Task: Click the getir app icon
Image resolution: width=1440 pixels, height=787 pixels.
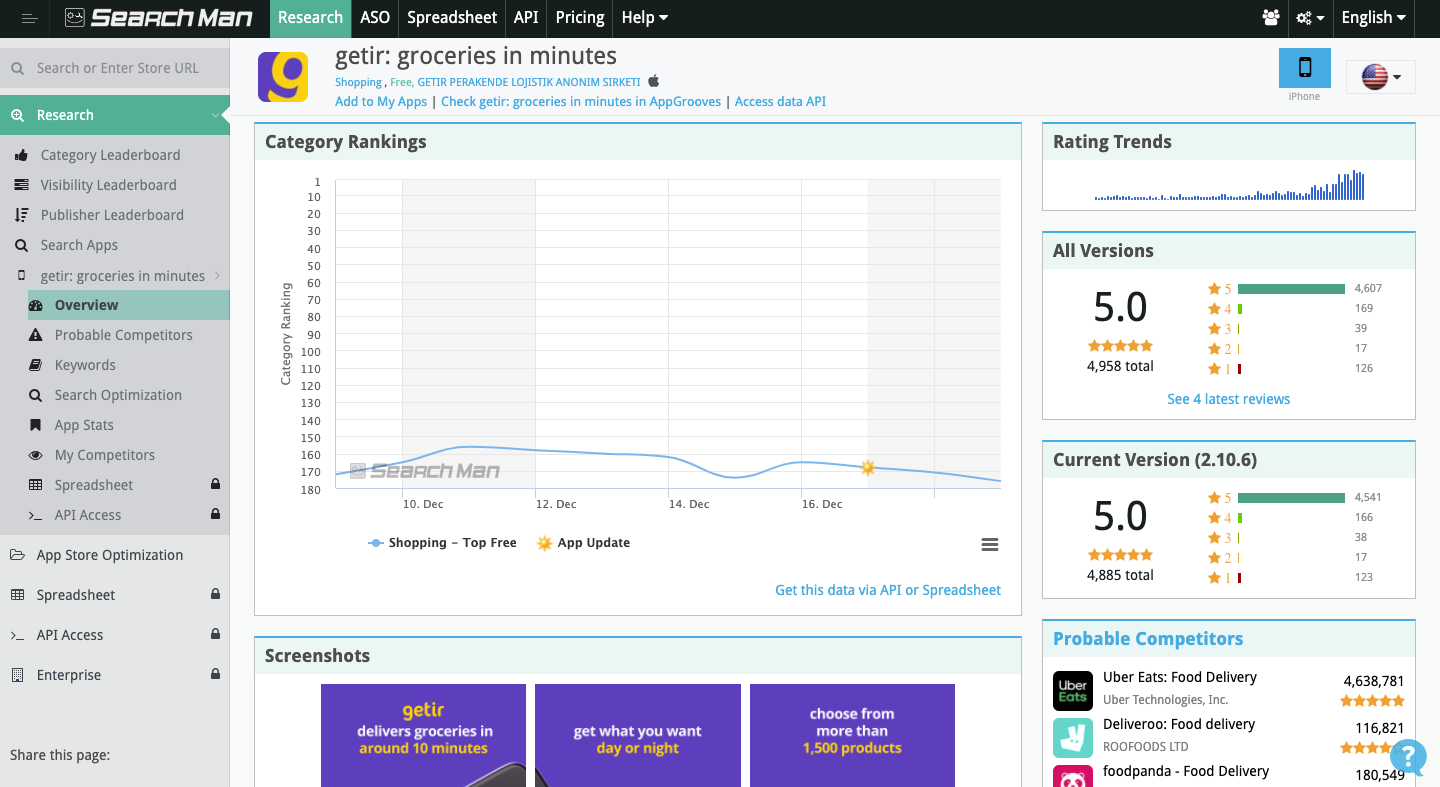Action: (283, 77)
